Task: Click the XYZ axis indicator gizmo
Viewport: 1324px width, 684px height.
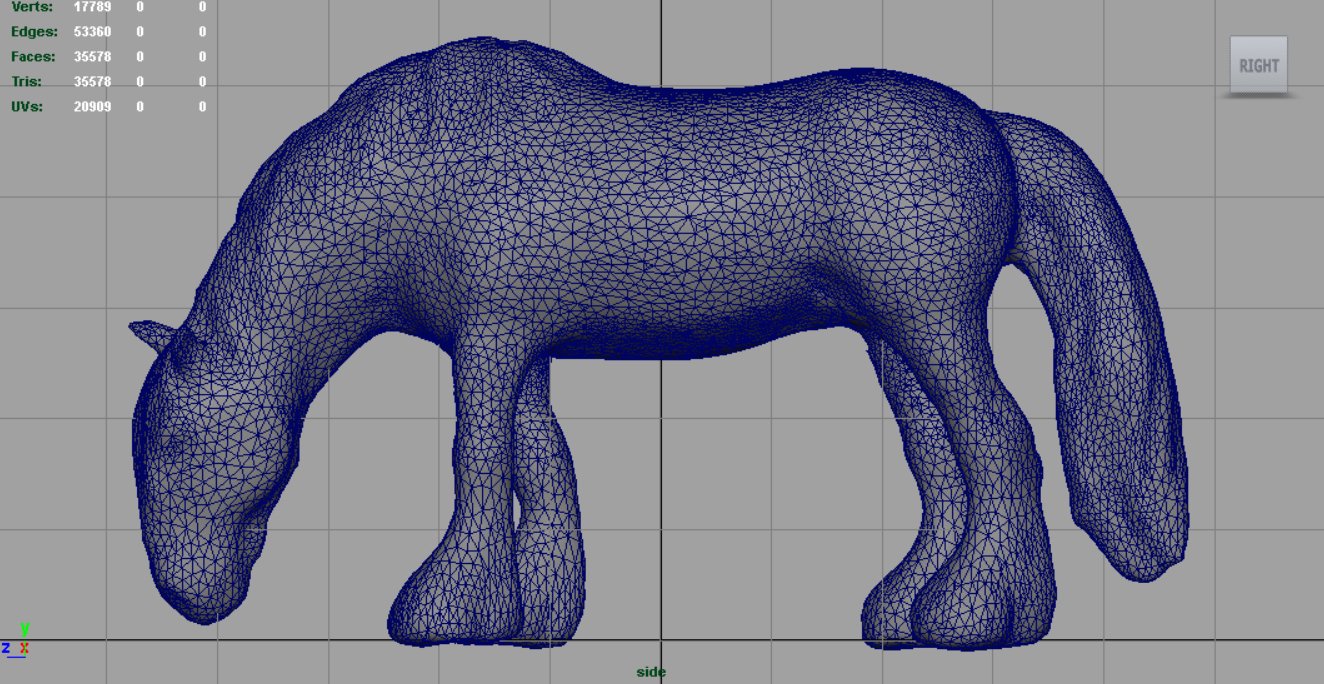Action: tap(16, 640)
